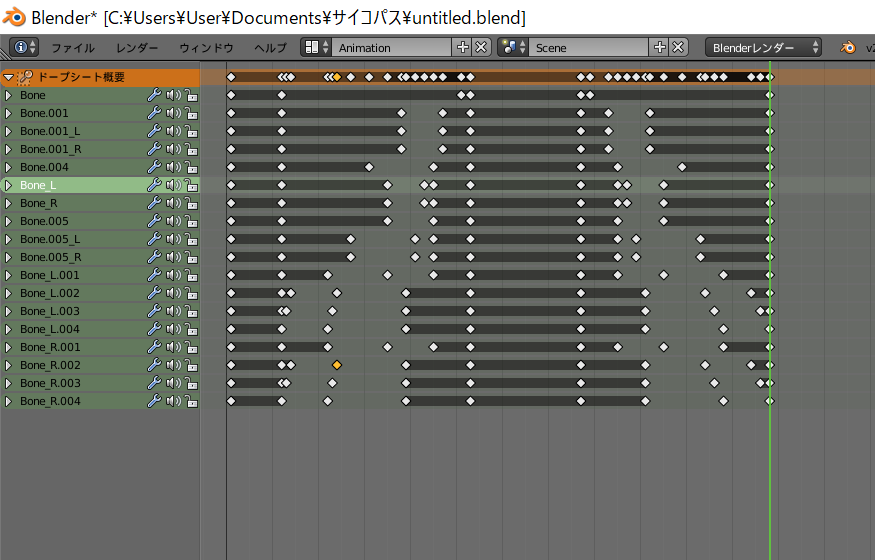Click the wrench icon on the Bone_L.004 row
Viewport: 875px width, 560px height.
154,329
